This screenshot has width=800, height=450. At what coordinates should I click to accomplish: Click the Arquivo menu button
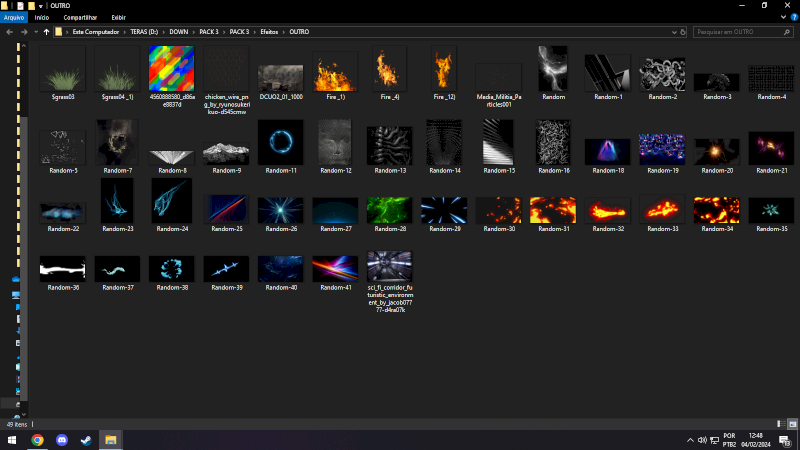point(14,17)
